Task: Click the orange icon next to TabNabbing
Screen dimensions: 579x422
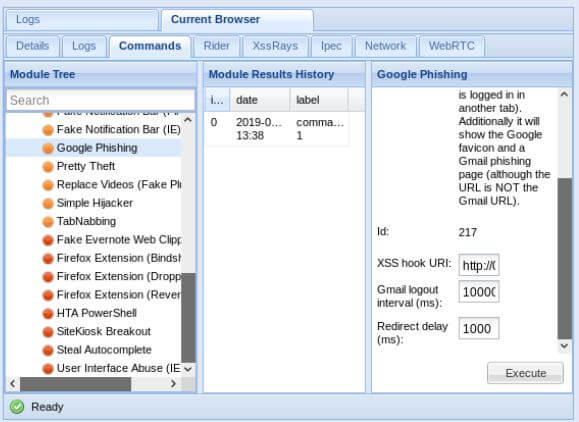Action: tap(48, 222)
